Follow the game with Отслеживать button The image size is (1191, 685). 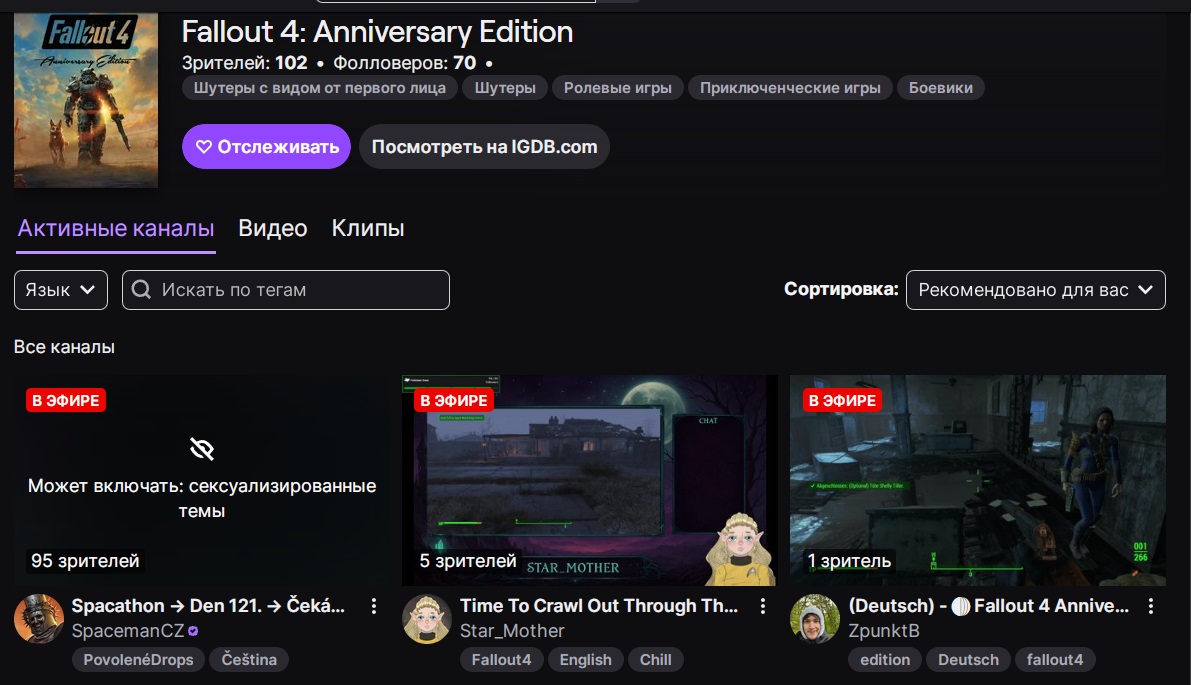pos(267,147)
